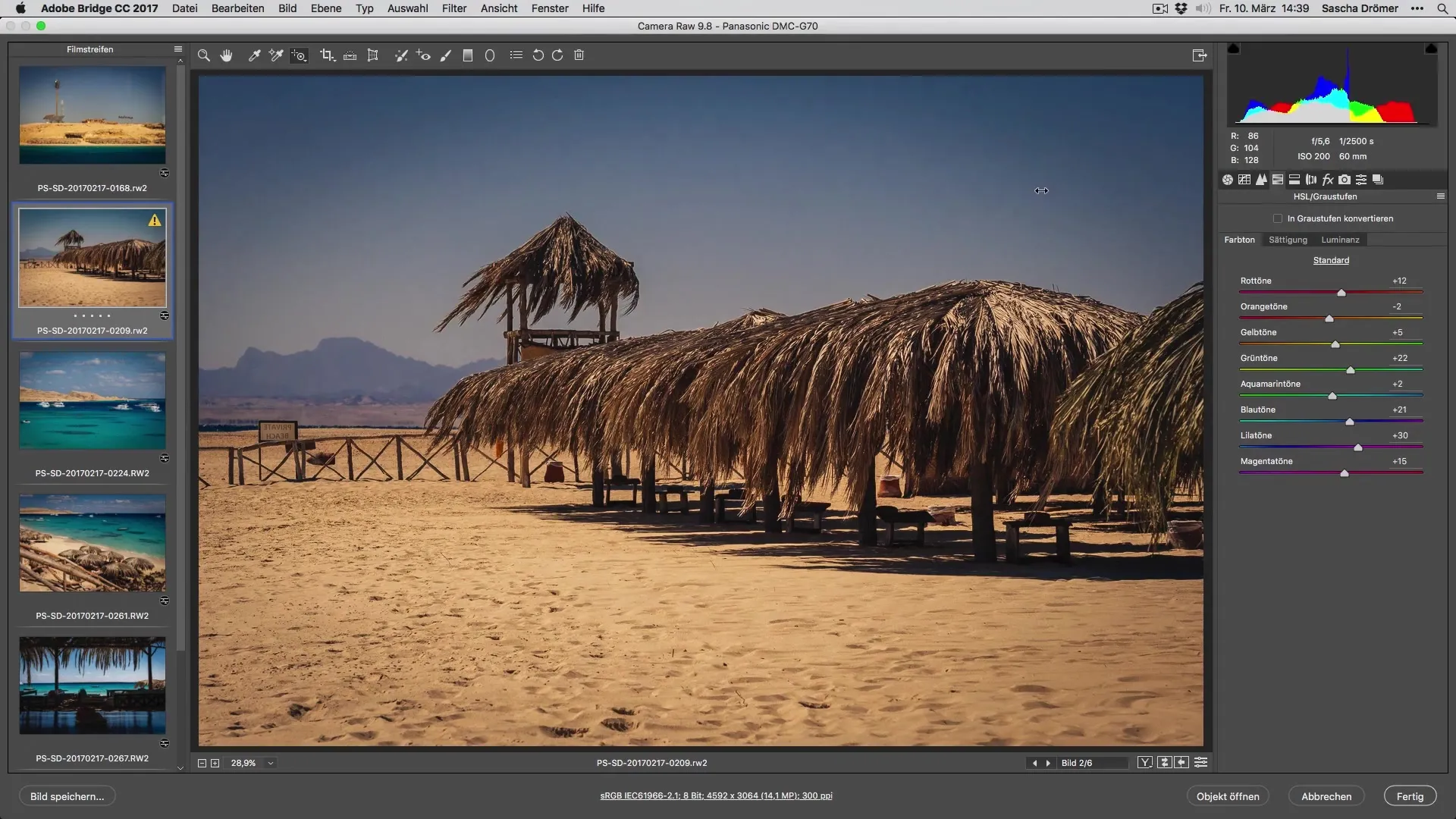Click the Rottöne hue slider handle
The width and height of the screenshot is (1456, 819).
(x=1341, y=293)
